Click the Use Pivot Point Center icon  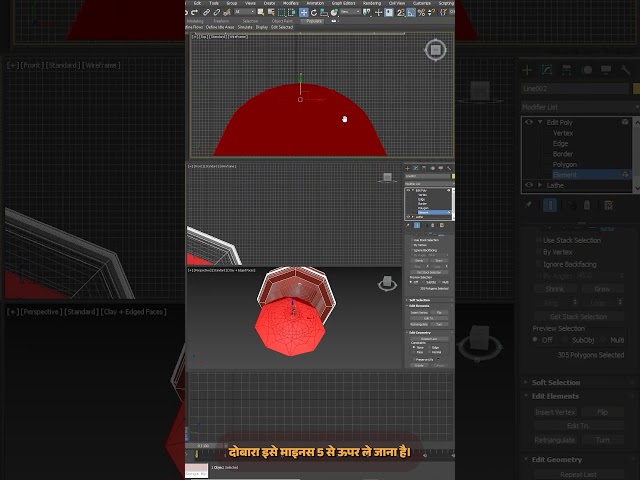coord(367,12)
